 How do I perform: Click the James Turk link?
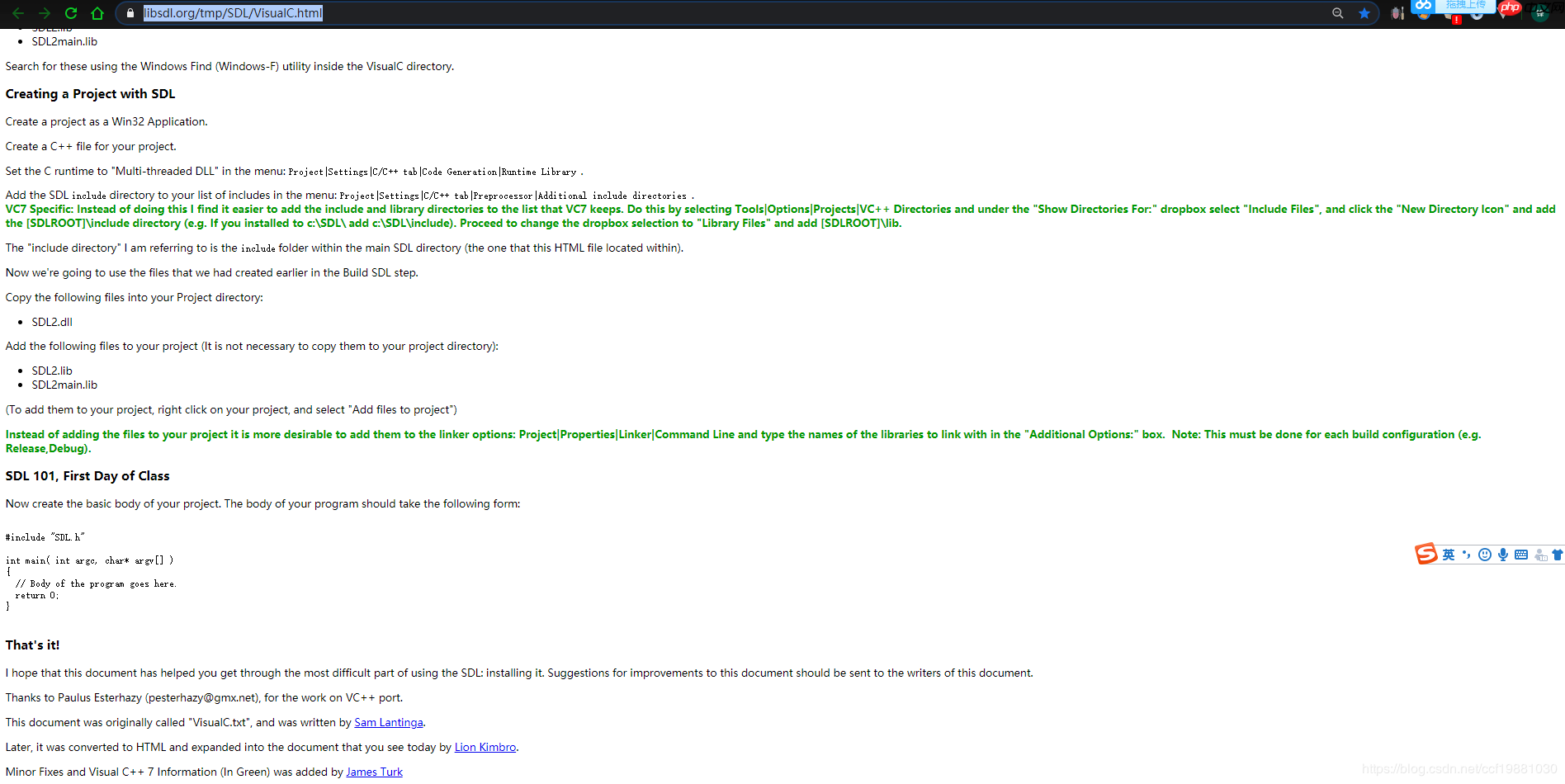coord(374,772)
